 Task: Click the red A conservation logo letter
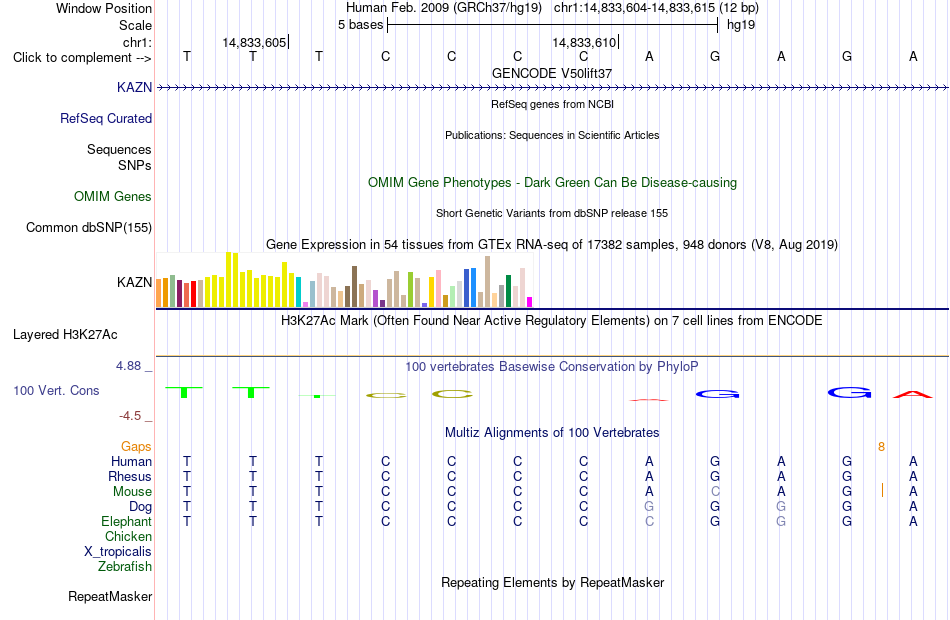912,395
